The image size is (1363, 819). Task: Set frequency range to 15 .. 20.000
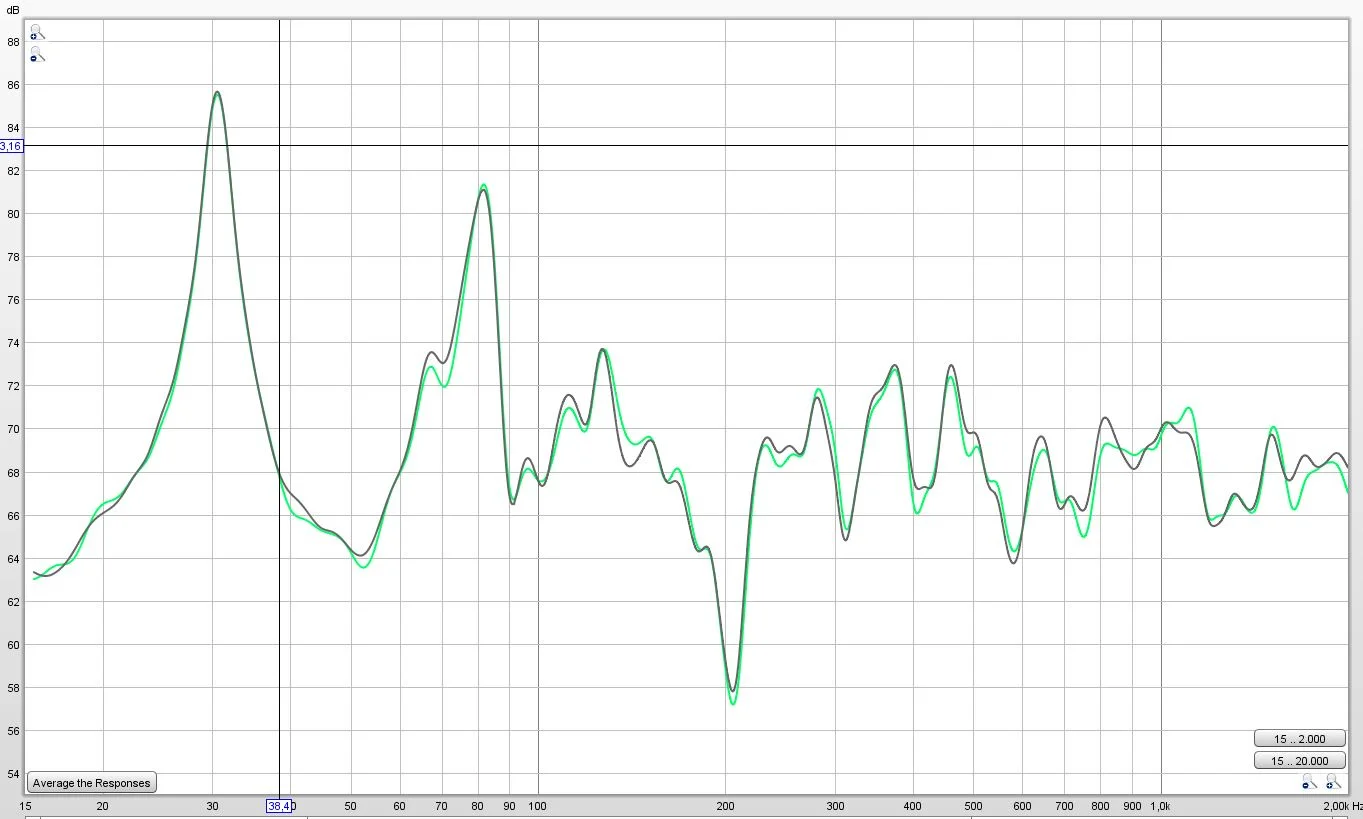coord(1299,761)
